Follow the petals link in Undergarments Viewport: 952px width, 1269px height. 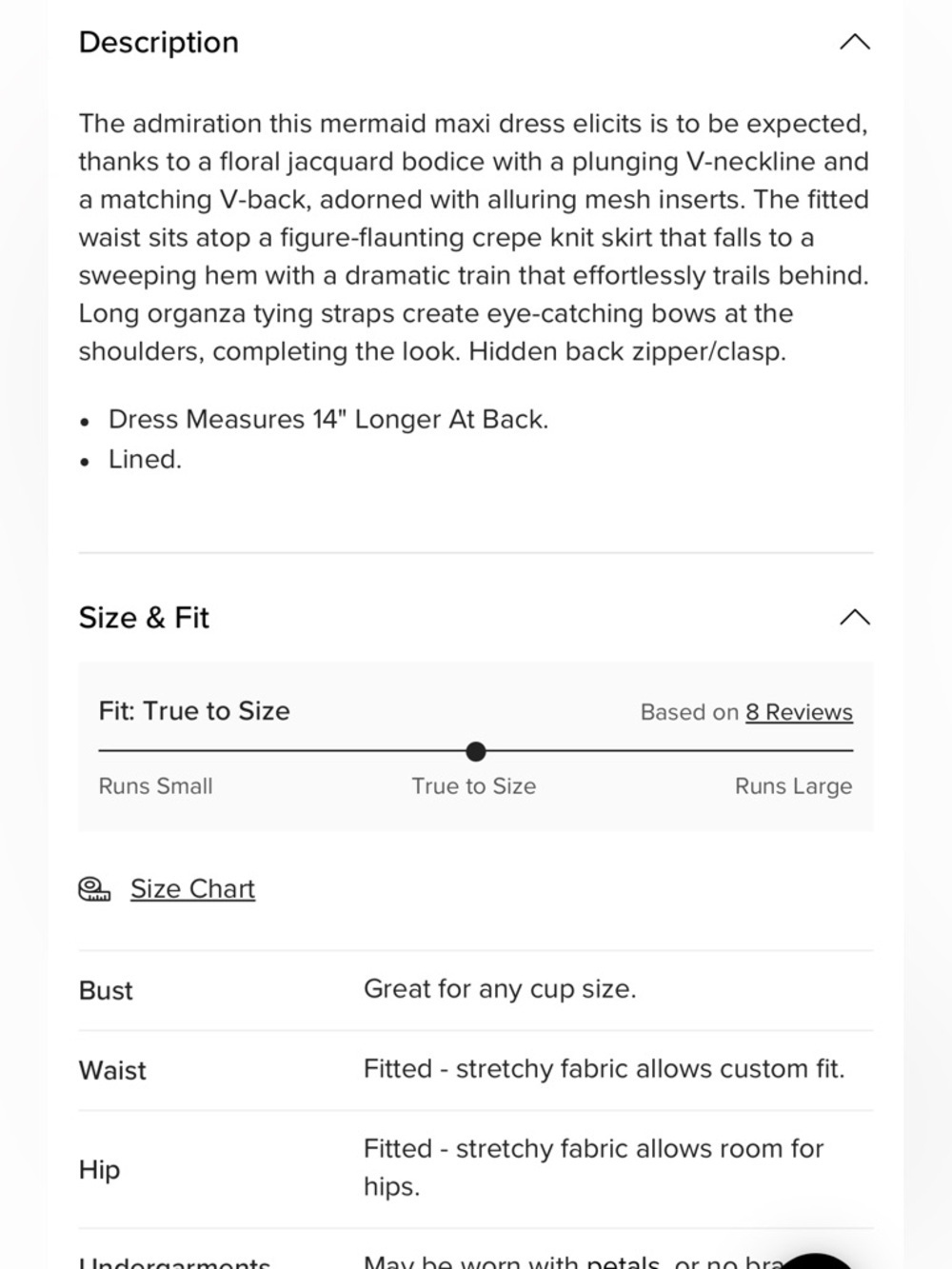(x=624, y=1261)
